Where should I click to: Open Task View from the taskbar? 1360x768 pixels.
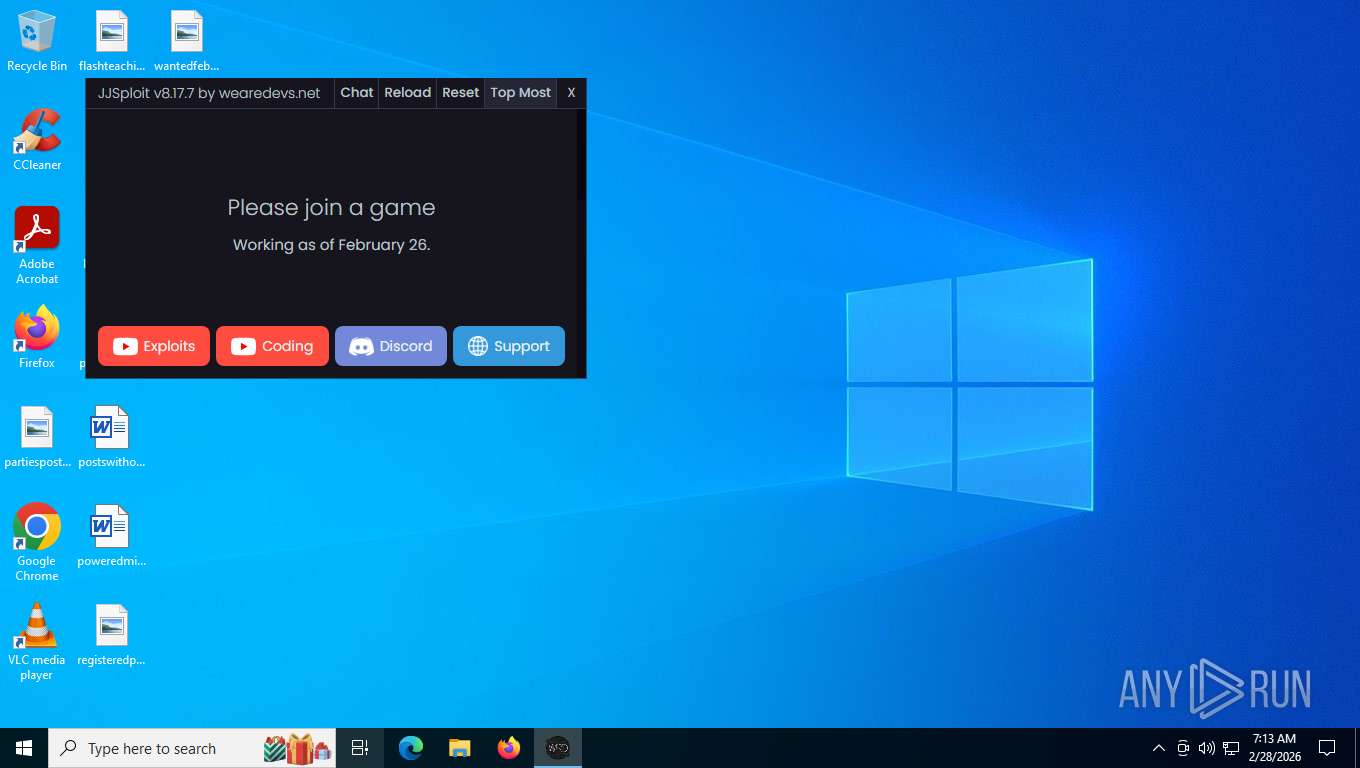pyautogui.click(x=360, y=748)
